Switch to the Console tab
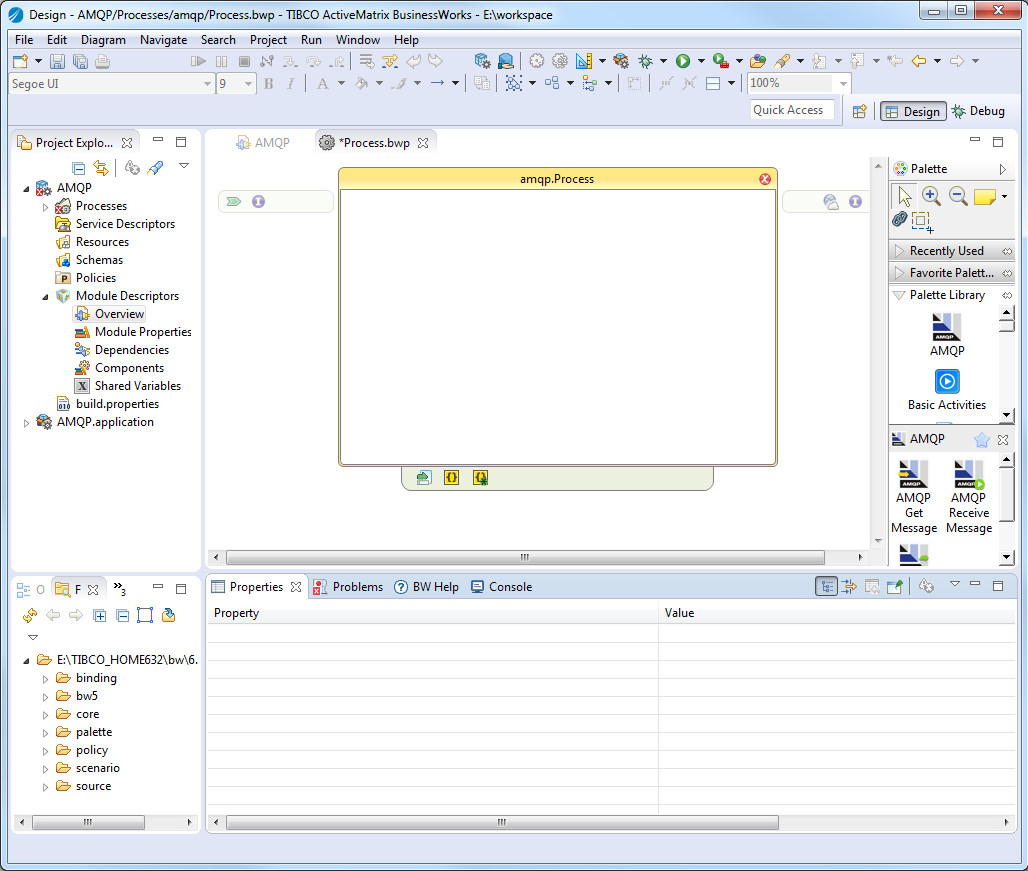This screenshot has width=1028, height=871. (x=502, y=587)
